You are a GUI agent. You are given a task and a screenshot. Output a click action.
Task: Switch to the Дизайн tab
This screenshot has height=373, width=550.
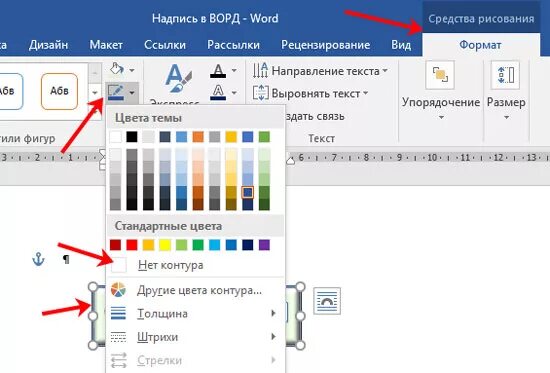point(48,45)
